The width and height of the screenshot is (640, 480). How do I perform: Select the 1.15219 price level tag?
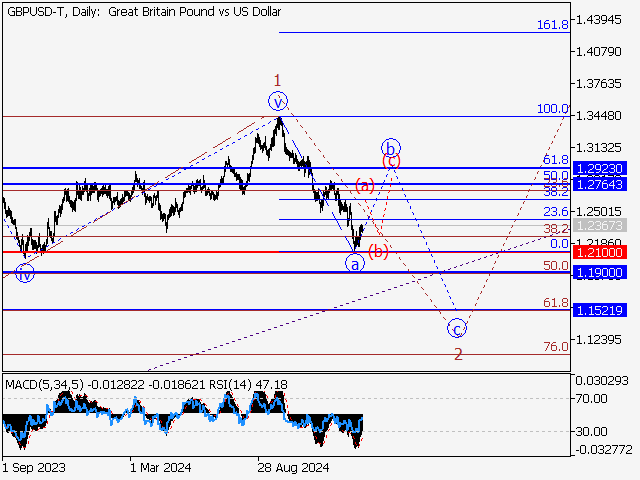coord(600,311)
